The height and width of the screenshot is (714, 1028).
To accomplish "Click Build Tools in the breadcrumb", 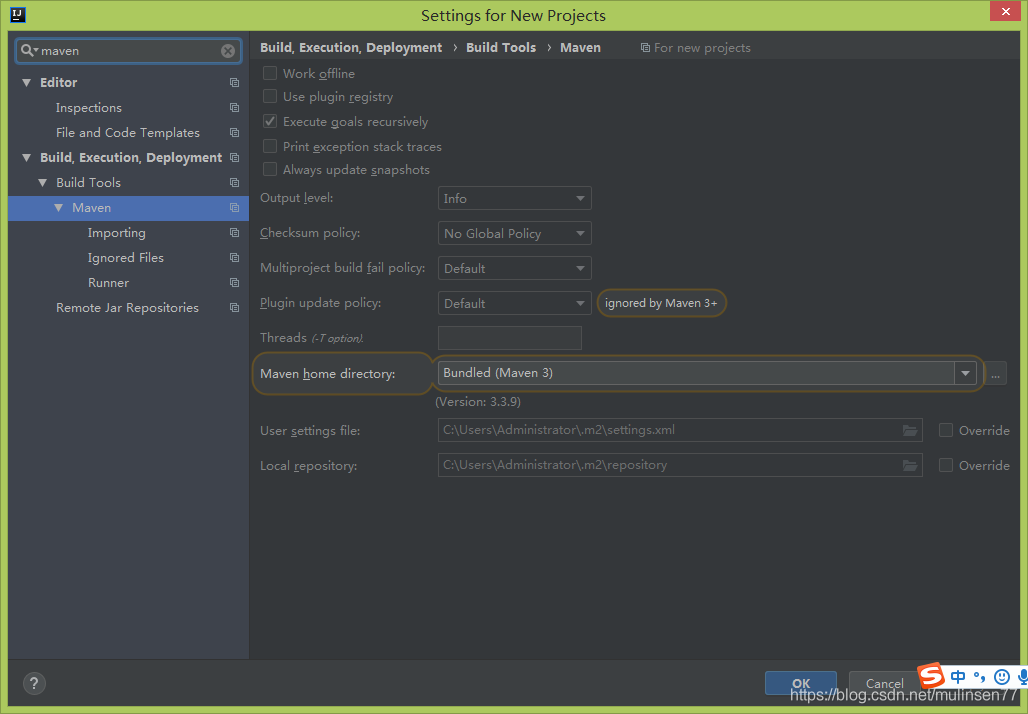I will pyautogui.click(x=501, y=48).
